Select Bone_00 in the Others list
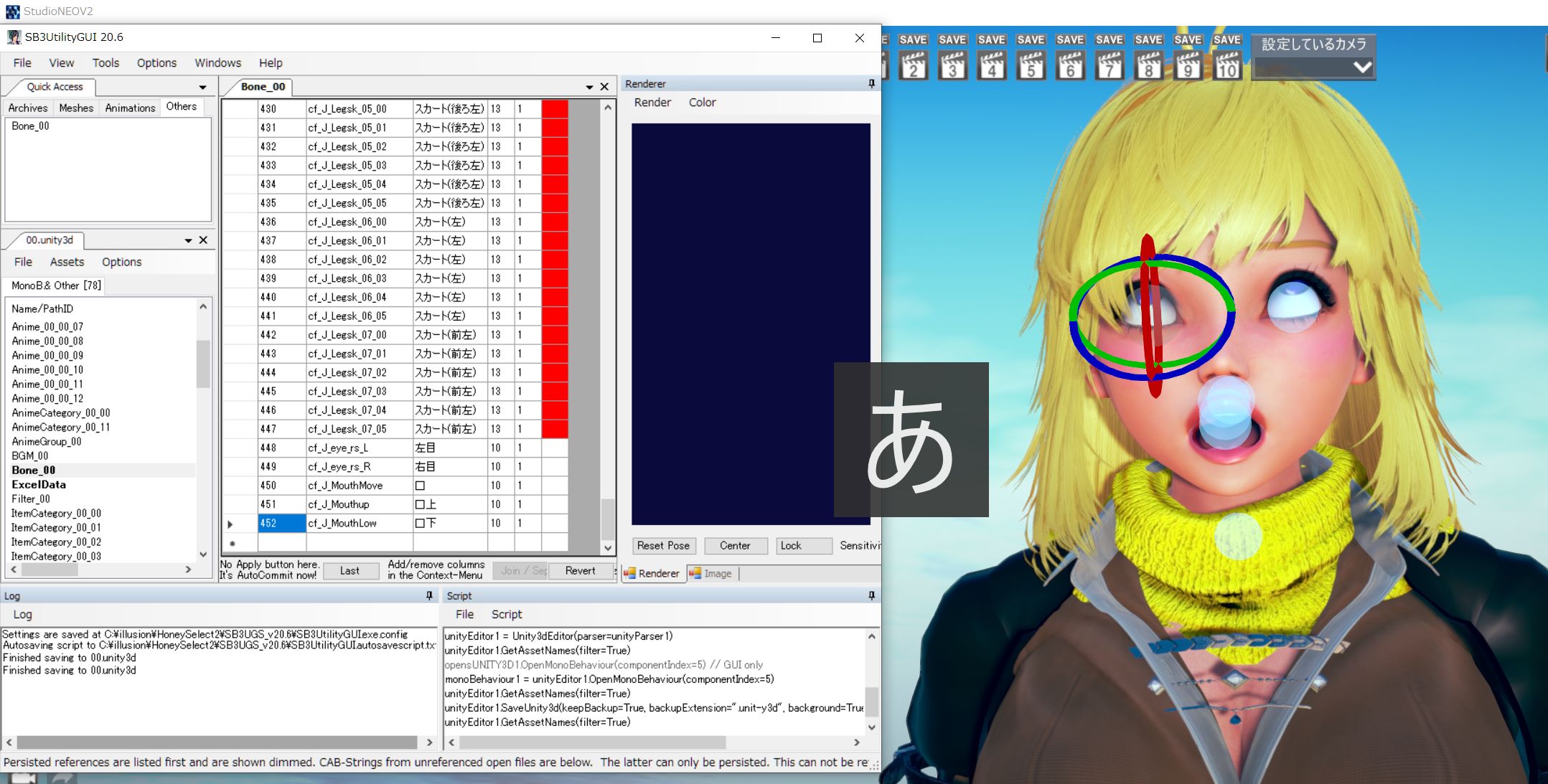 [x=30, y=126]
